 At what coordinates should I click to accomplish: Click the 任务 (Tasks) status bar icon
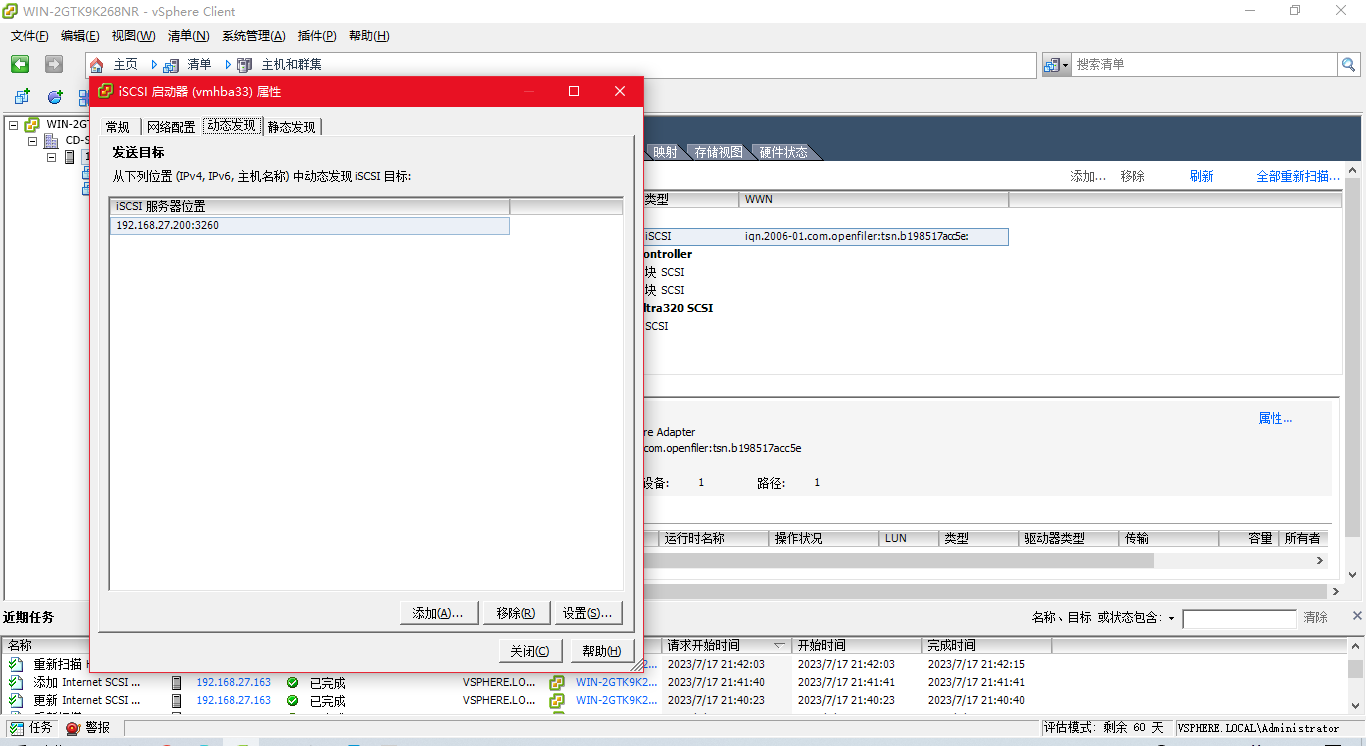17,728
